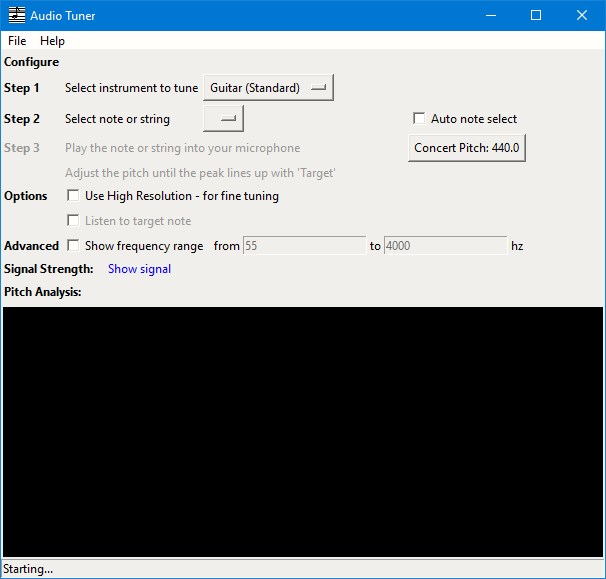
Task: Click the 'from' frequency field showing 55
Action: [304, 246]
